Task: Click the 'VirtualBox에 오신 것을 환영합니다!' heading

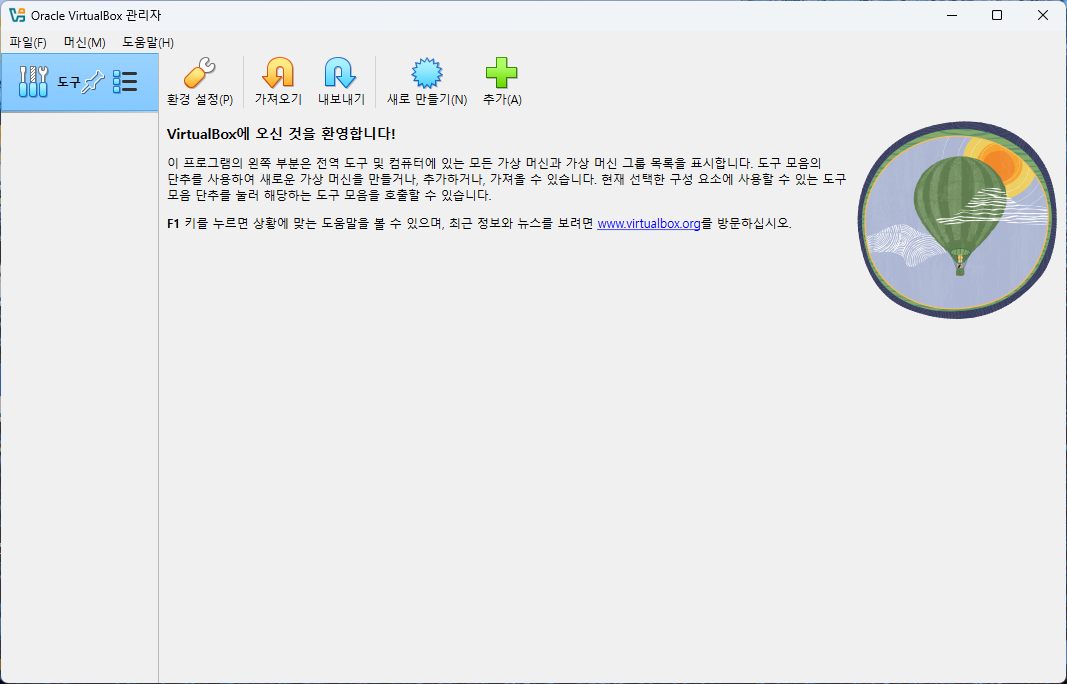Action: (x=281, y=133)
